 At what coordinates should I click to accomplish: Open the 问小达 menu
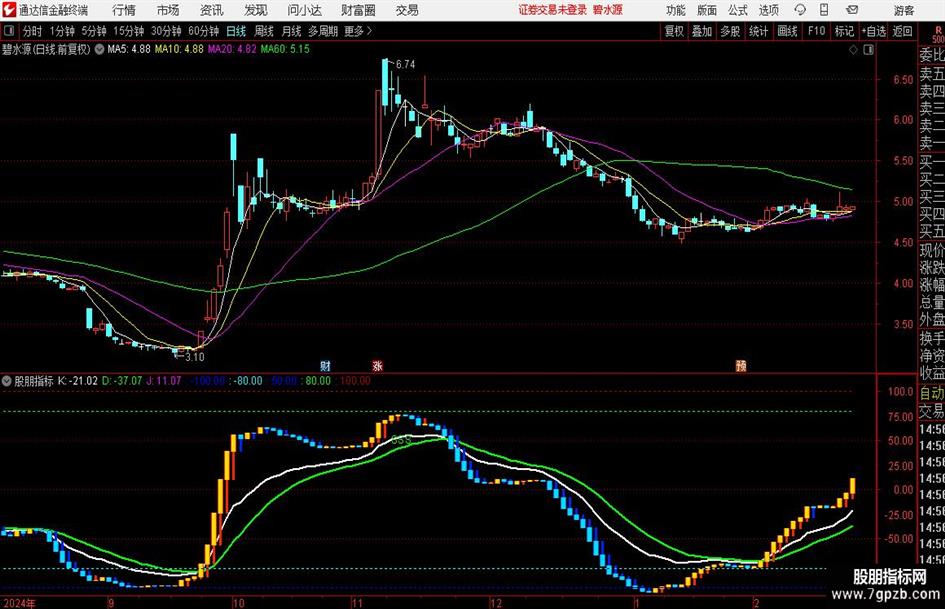(304, 10)
